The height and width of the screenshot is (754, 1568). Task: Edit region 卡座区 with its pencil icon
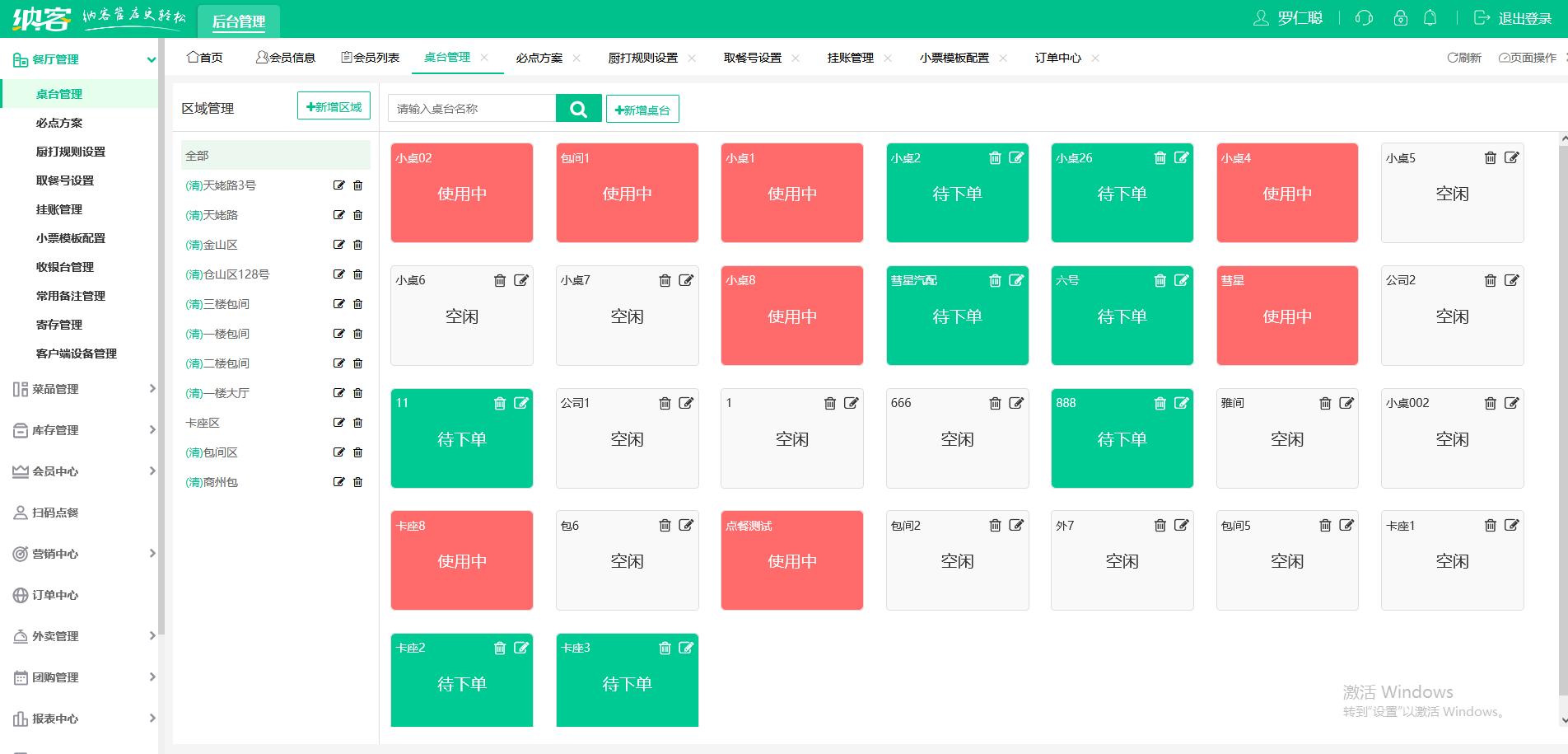tap(338, 422)
